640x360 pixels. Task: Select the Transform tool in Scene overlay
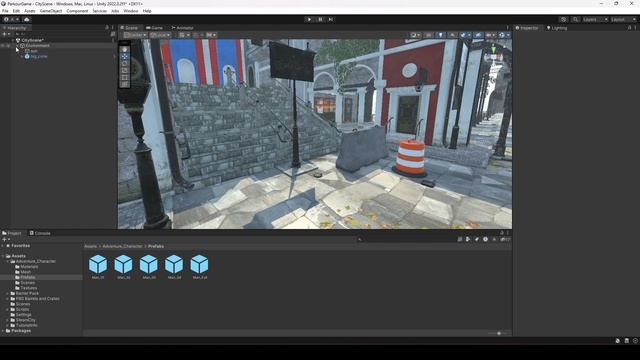(124, 84)
